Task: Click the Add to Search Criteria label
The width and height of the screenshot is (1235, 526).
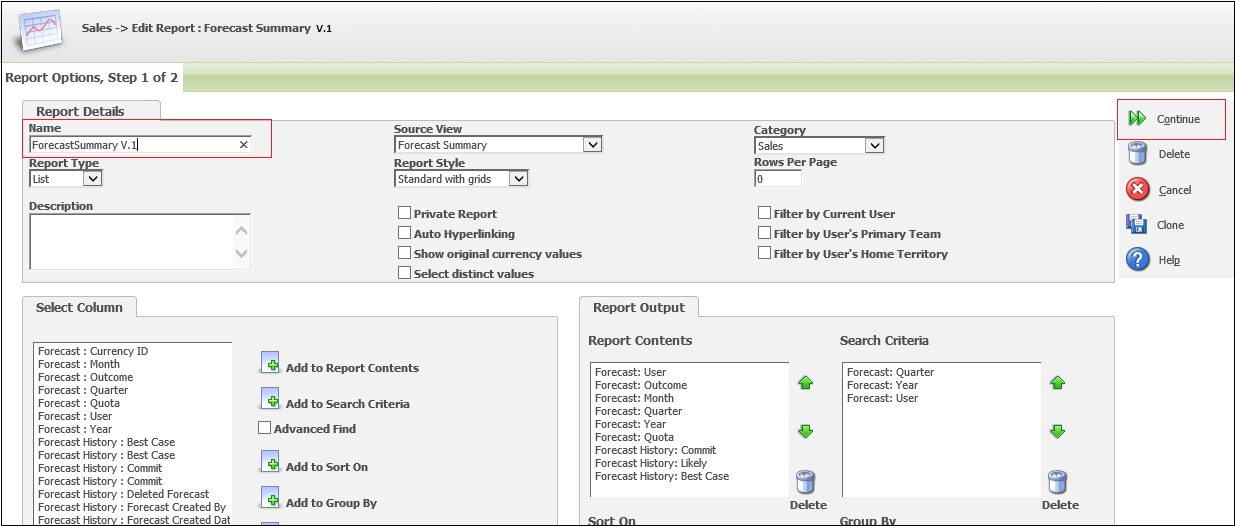Action: 348,404
